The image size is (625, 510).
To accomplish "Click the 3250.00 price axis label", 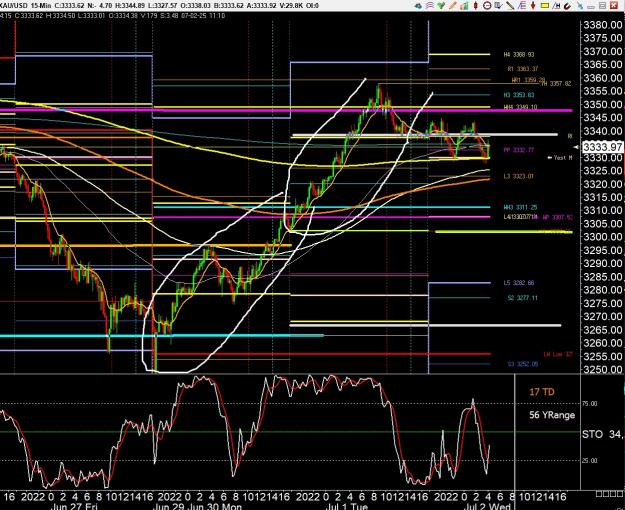I will [x=603, y=369].
